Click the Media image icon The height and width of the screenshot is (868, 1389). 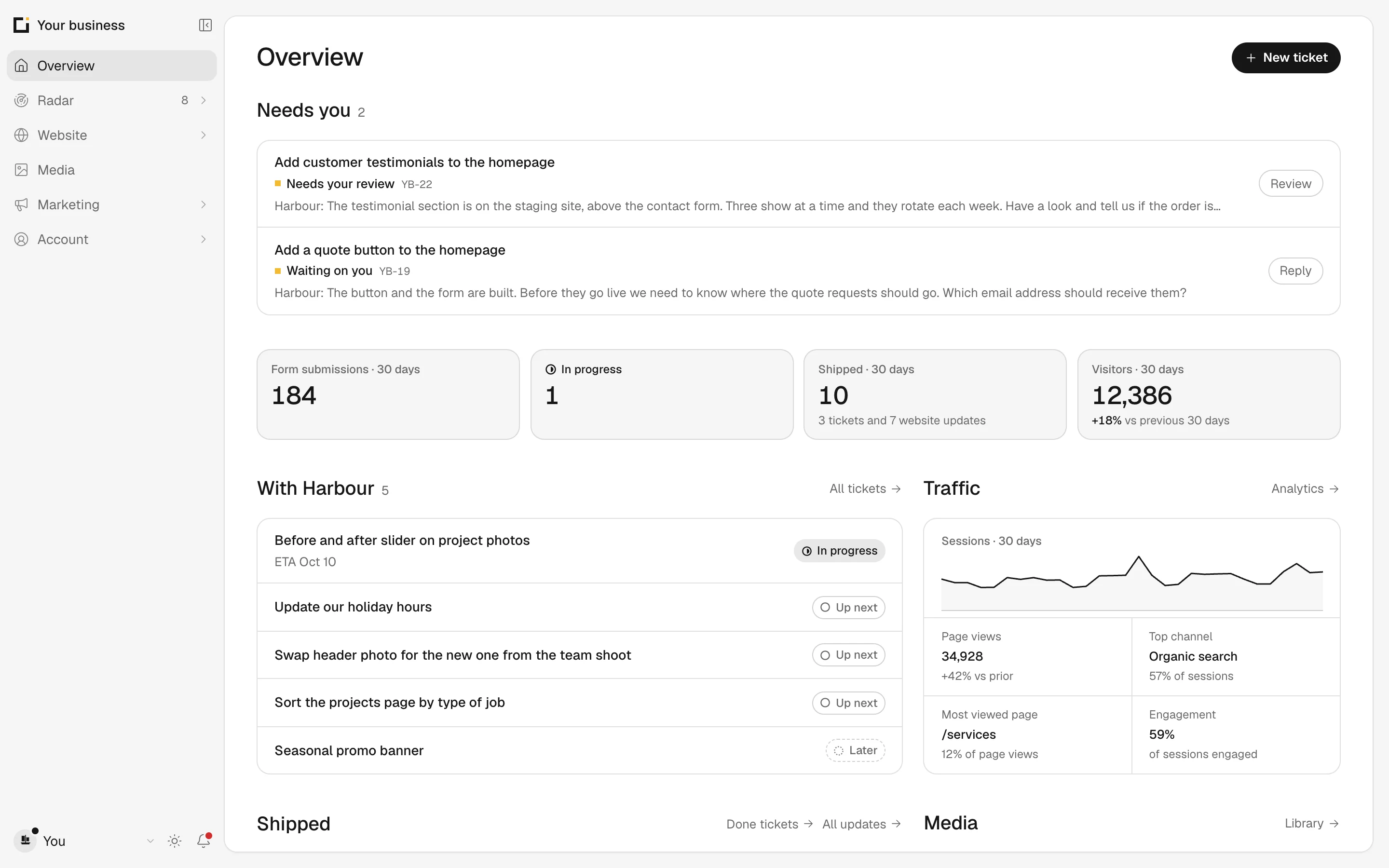click(x=21, y=170)
